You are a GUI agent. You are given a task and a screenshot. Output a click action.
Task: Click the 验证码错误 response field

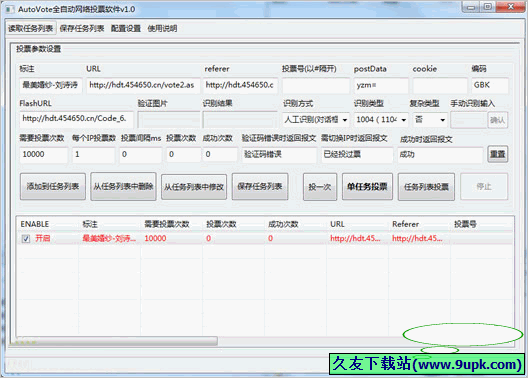(279, 154)
